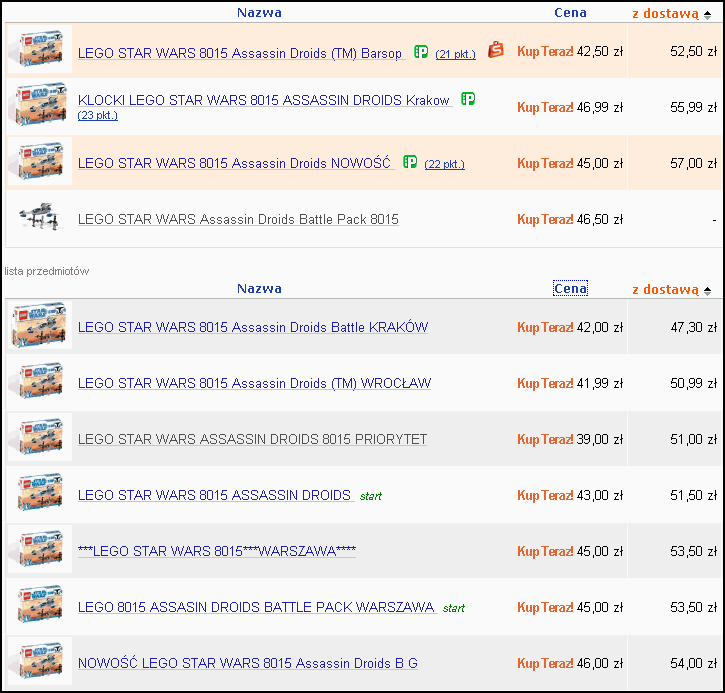Select the 51,00 zł delivery price
The image size is (725, 693).
pyautogui.click(x=693, y=439)
